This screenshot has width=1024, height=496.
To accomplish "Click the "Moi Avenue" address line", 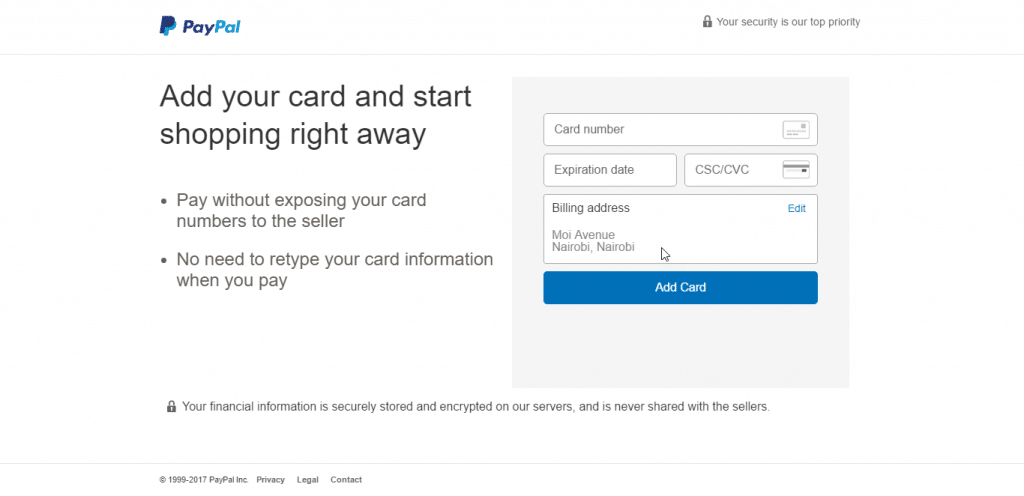I will (x=584, y=235).
